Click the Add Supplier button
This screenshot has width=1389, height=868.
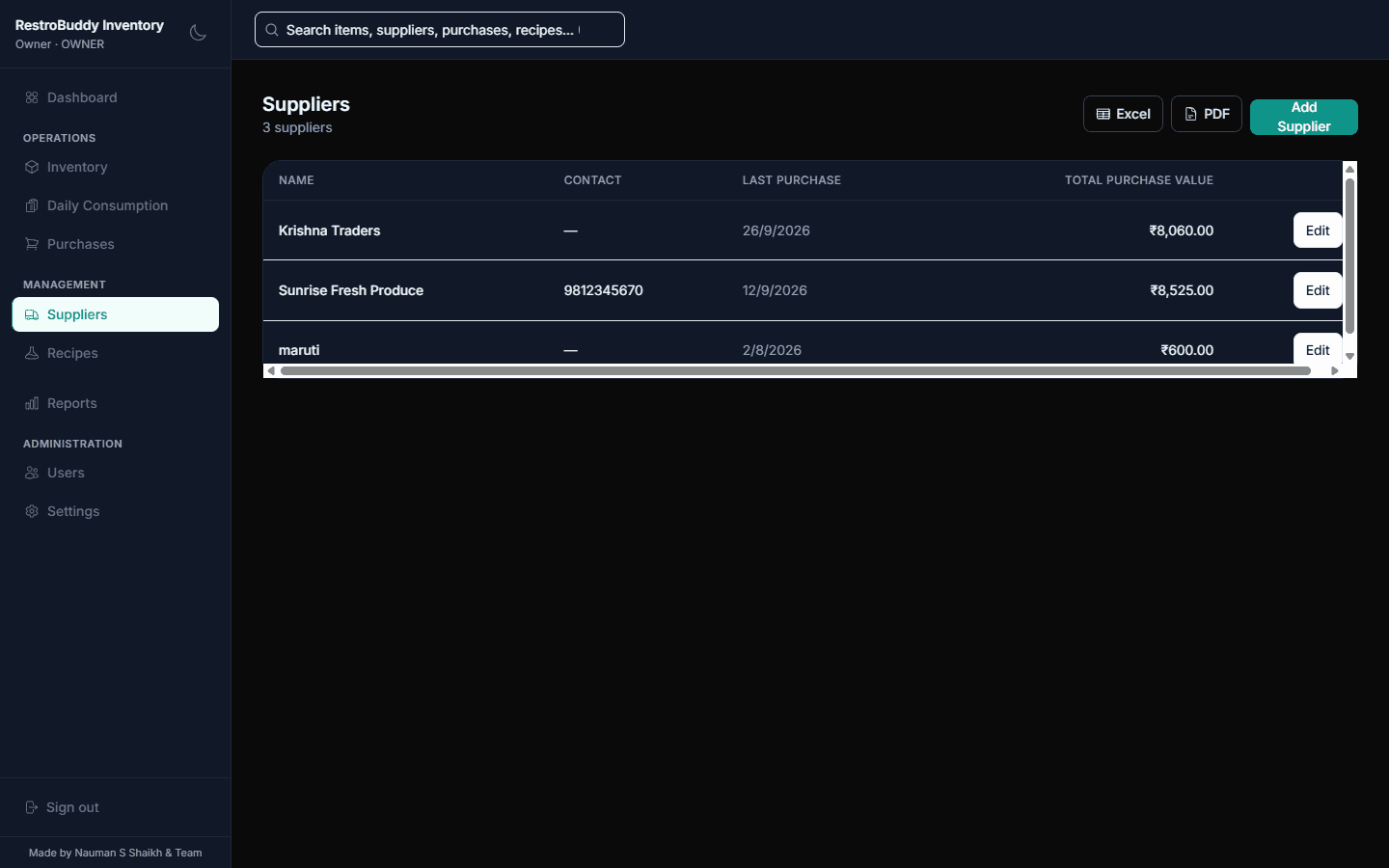[1304, 117]
